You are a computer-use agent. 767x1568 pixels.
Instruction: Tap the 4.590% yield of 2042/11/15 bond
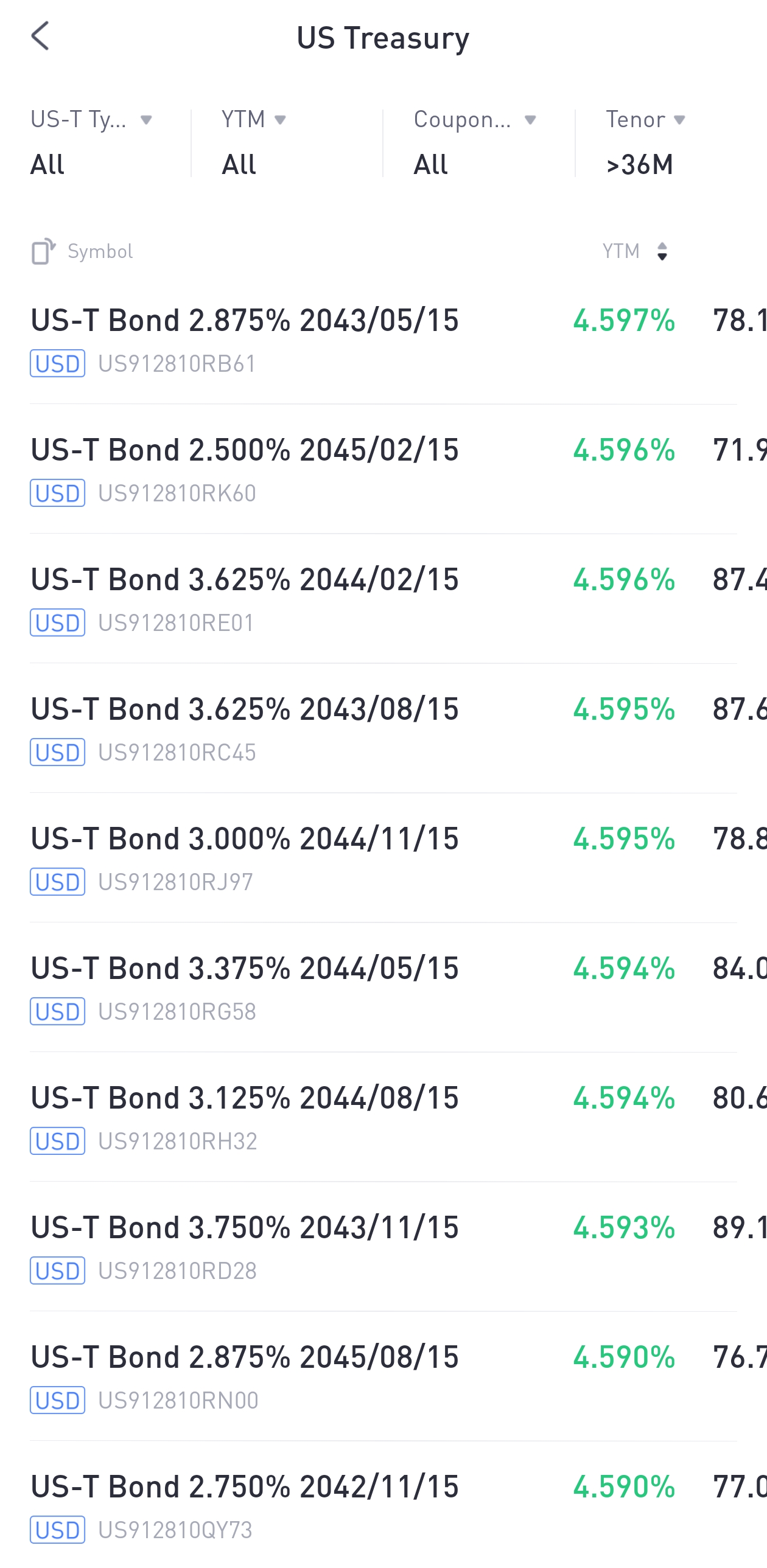[x=624, y=1486]
